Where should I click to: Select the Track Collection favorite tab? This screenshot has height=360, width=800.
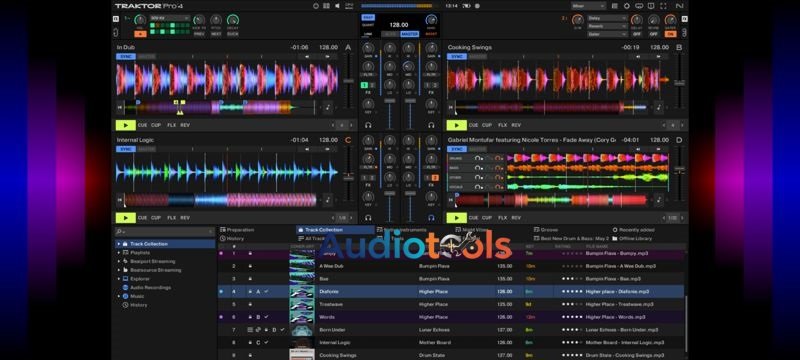(335, 230)
